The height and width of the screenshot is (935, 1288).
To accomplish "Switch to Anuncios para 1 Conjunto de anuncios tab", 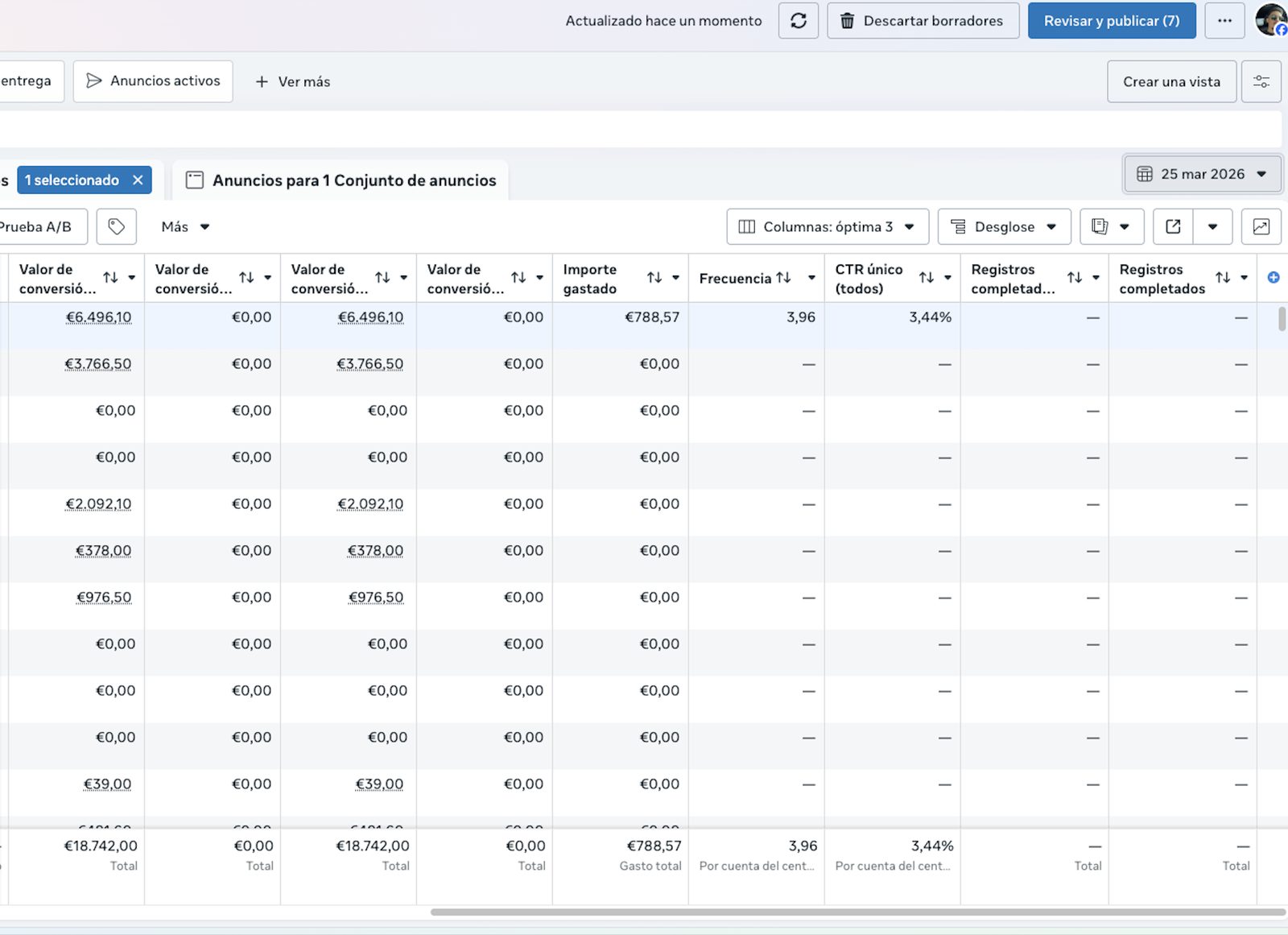I will coord(341,180).
